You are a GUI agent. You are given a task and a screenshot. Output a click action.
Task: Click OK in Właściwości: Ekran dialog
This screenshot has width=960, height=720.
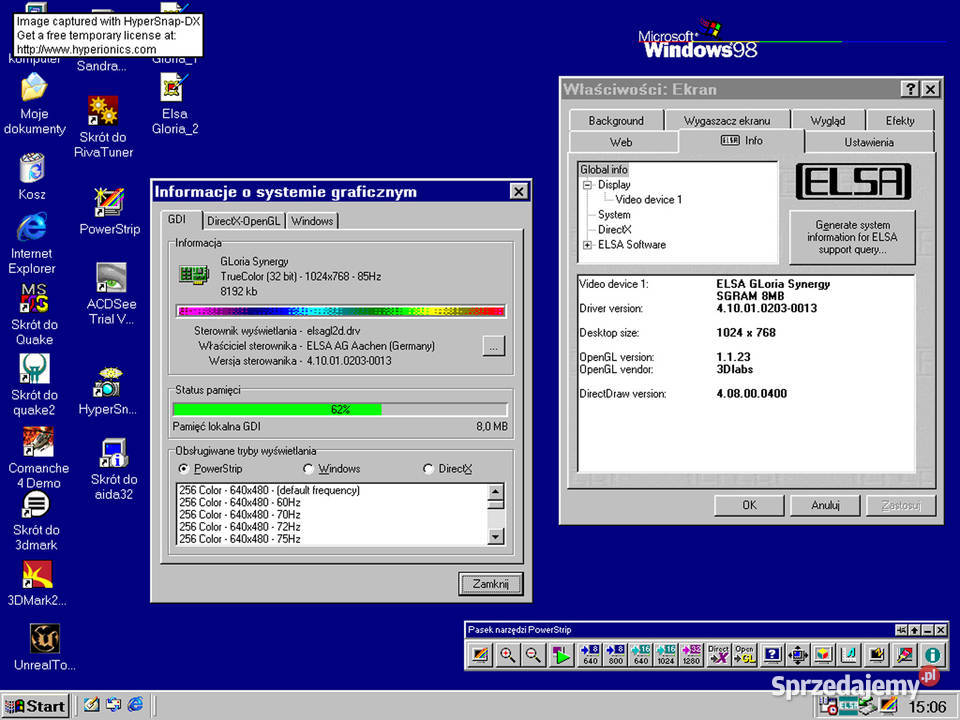point(749,505)
